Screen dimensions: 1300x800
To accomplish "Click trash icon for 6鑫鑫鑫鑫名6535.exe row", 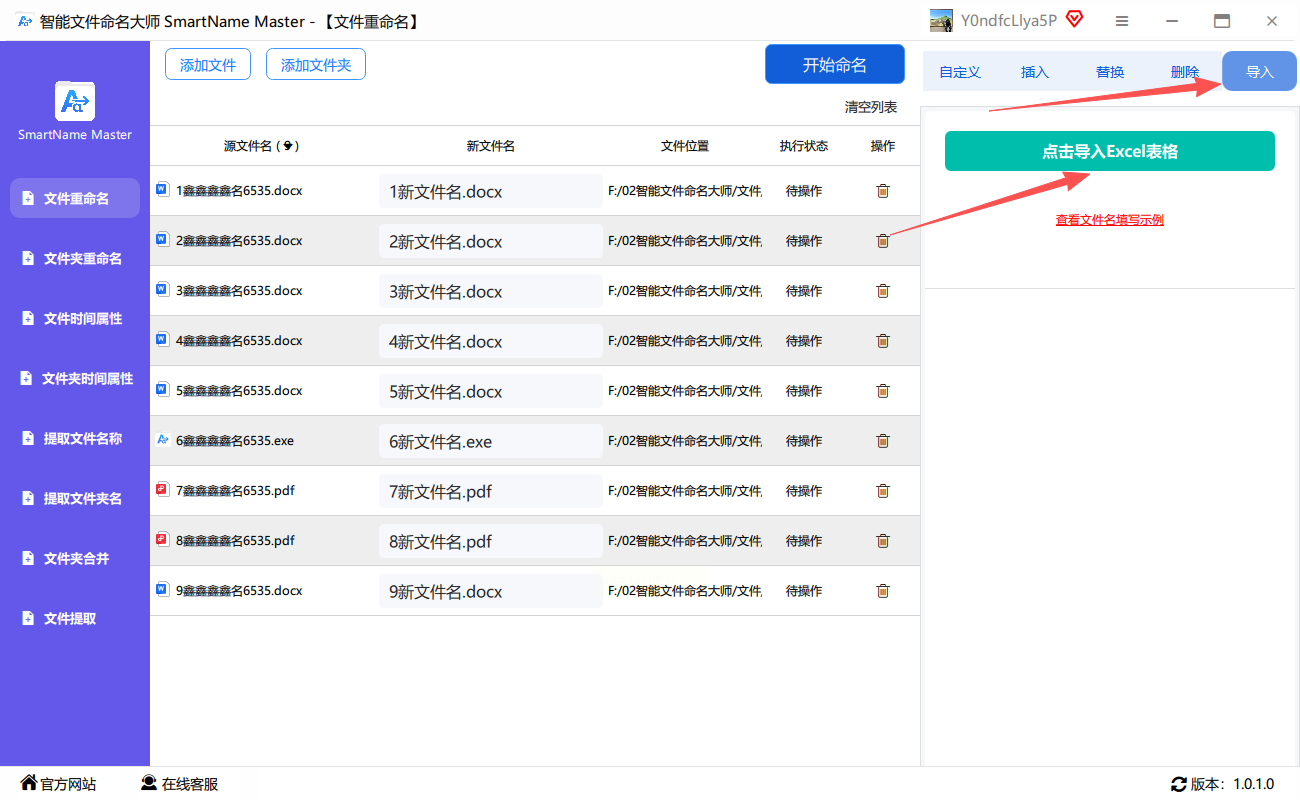I will tap(882, 441).
